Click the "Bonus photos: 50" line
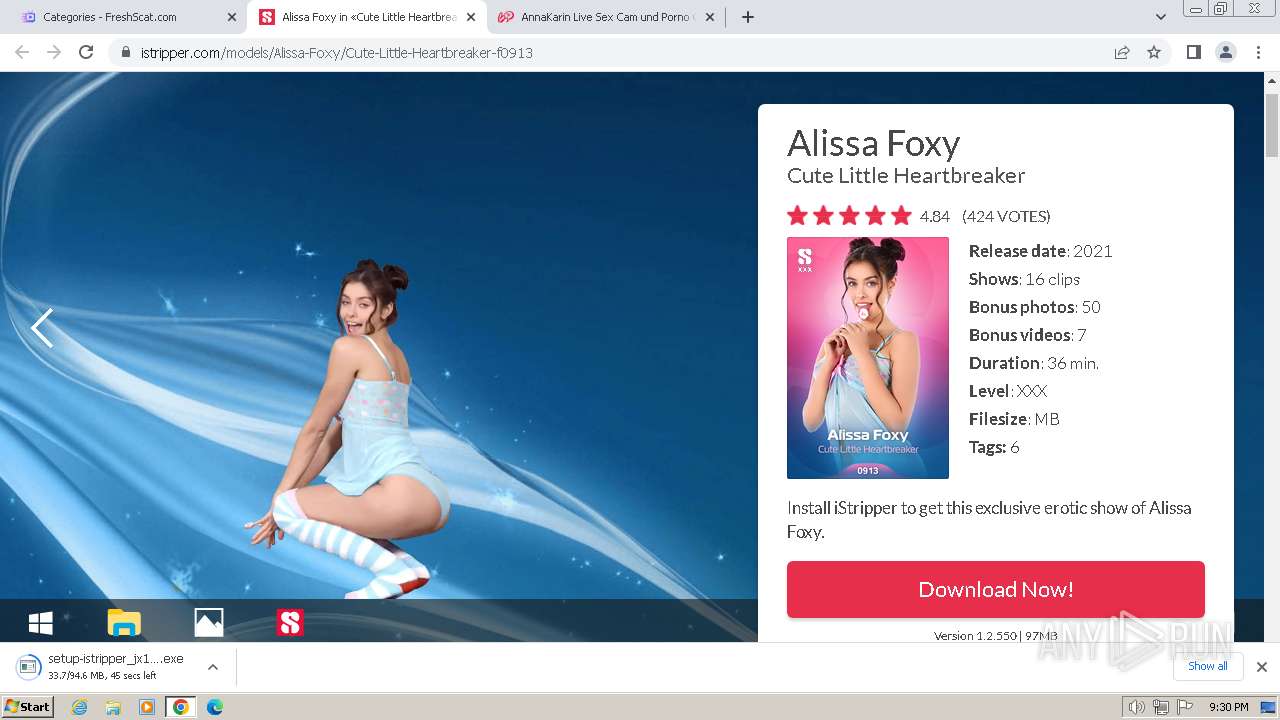Image resolution: width=1280 pixels, height=720 pixels. tap(1034, 307)
